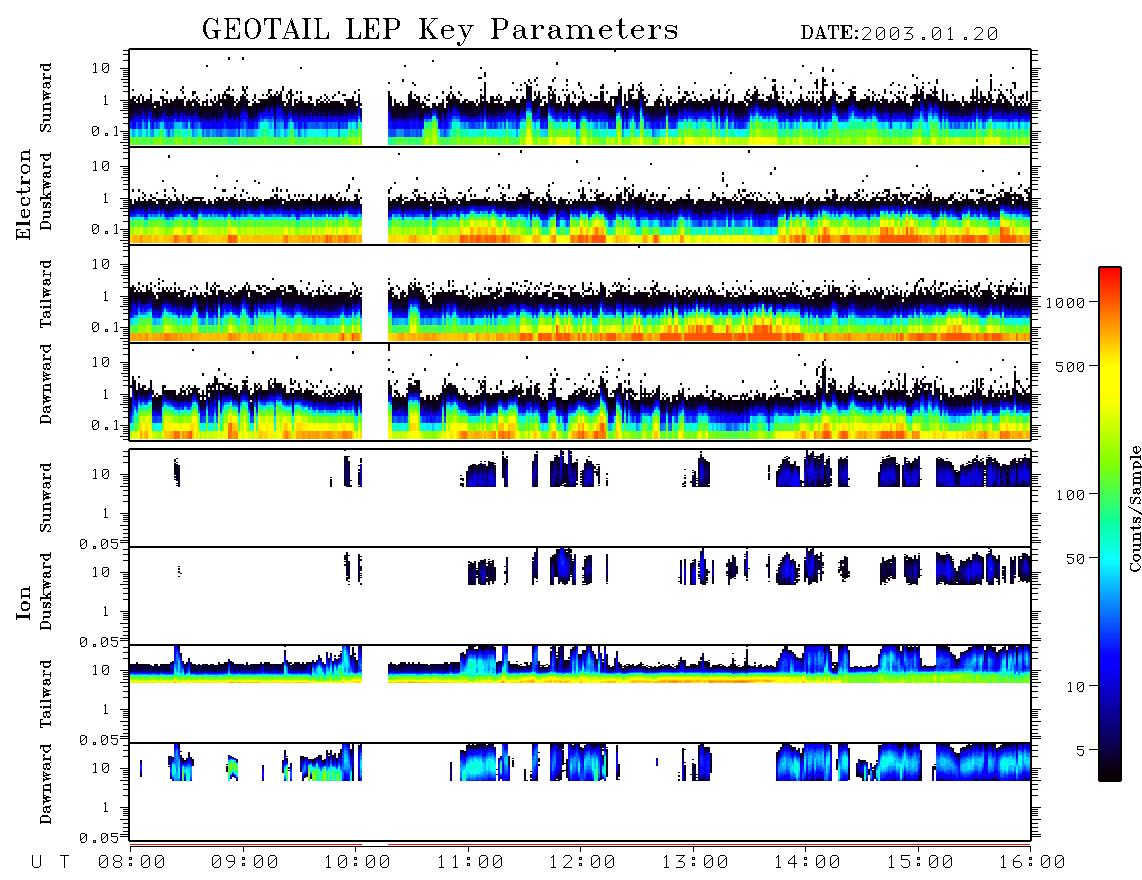The width and height of the screenshot is (1142, 880).
Task: Click the "0.1" tick of Electron Dawnward panel
Action: 105,425
